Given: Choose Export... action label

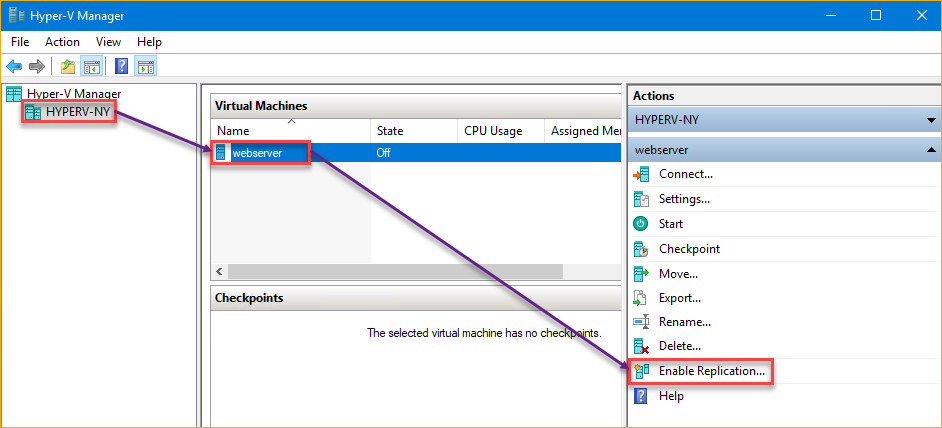Looking at the screenshot, I should click(680, 298).
